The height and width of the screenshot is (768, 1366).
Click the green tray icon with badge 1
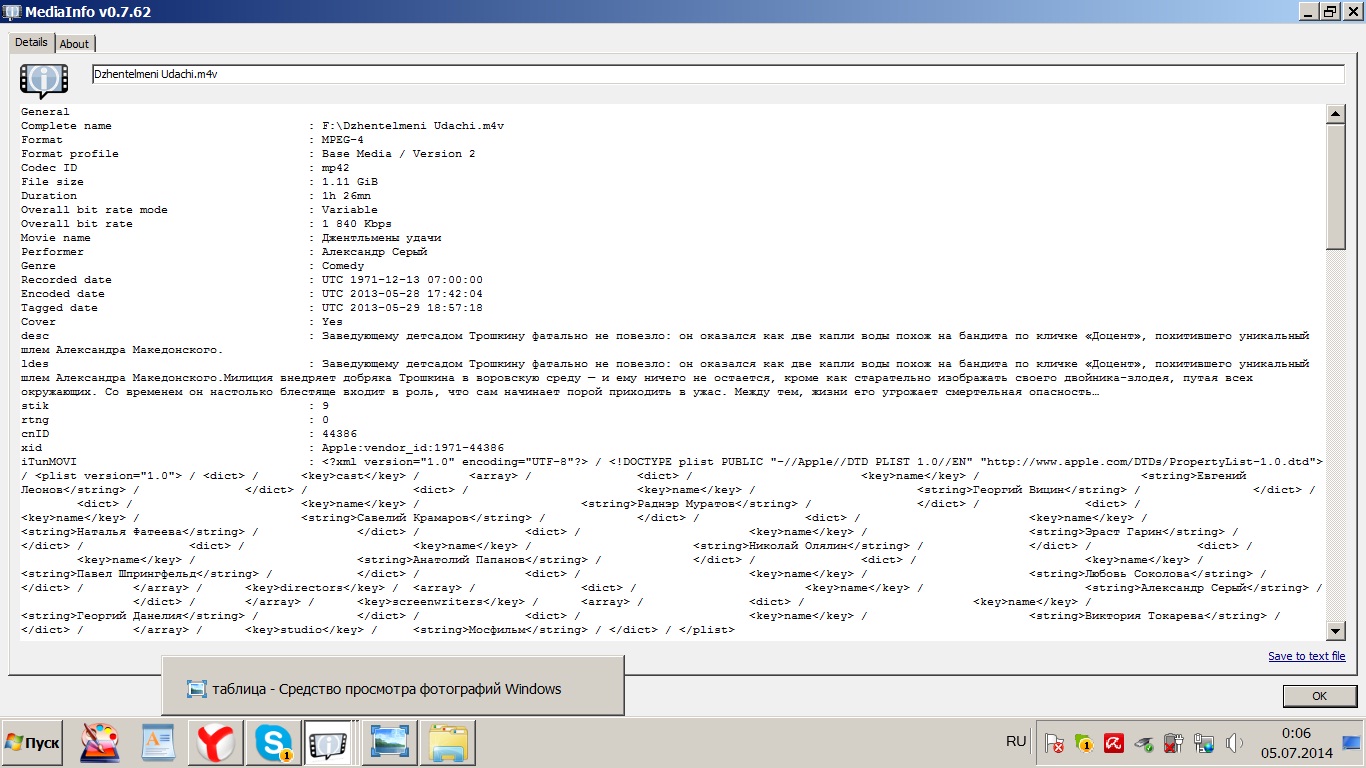1084,743
